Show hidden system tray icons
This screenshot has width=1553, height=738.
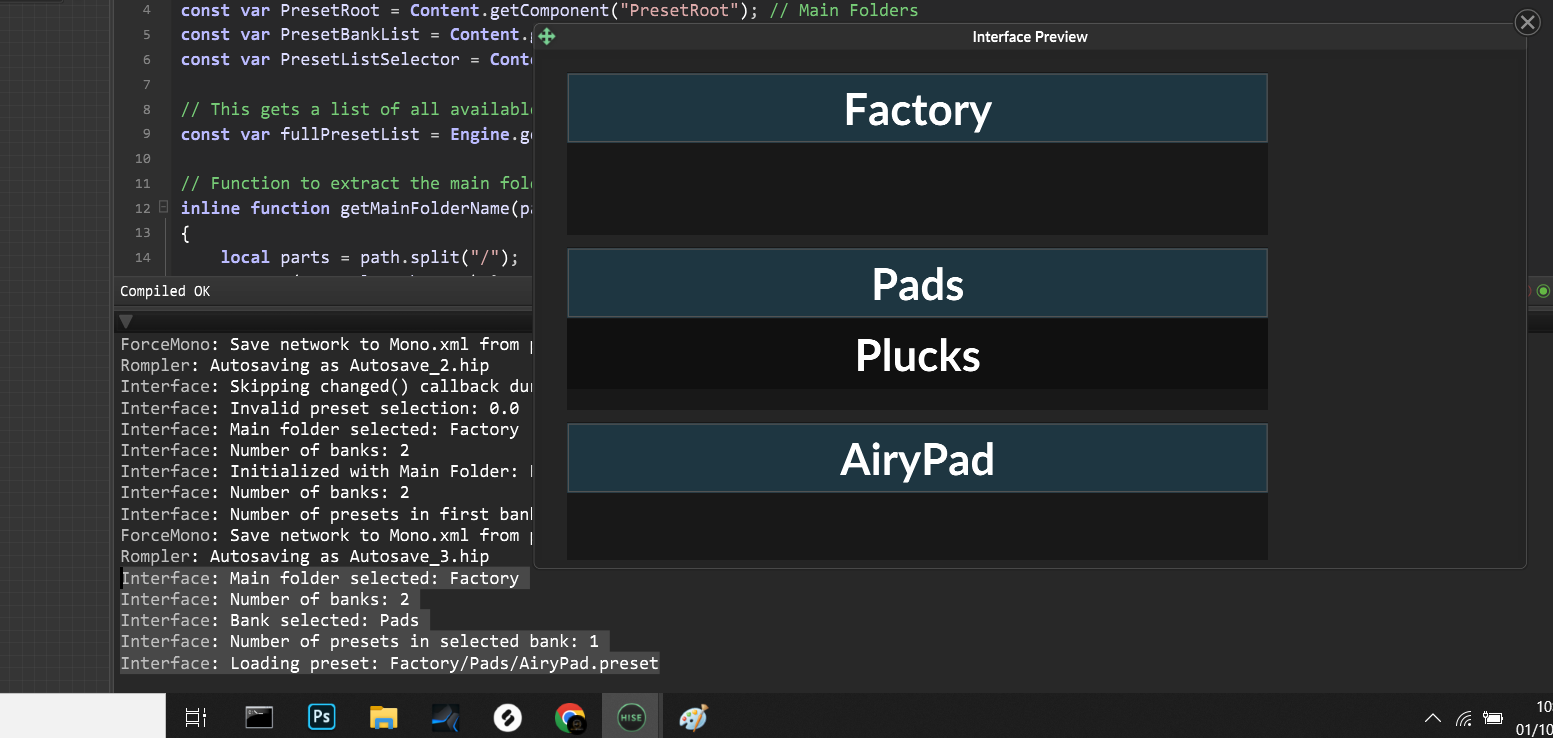(x=1433, y=717)
